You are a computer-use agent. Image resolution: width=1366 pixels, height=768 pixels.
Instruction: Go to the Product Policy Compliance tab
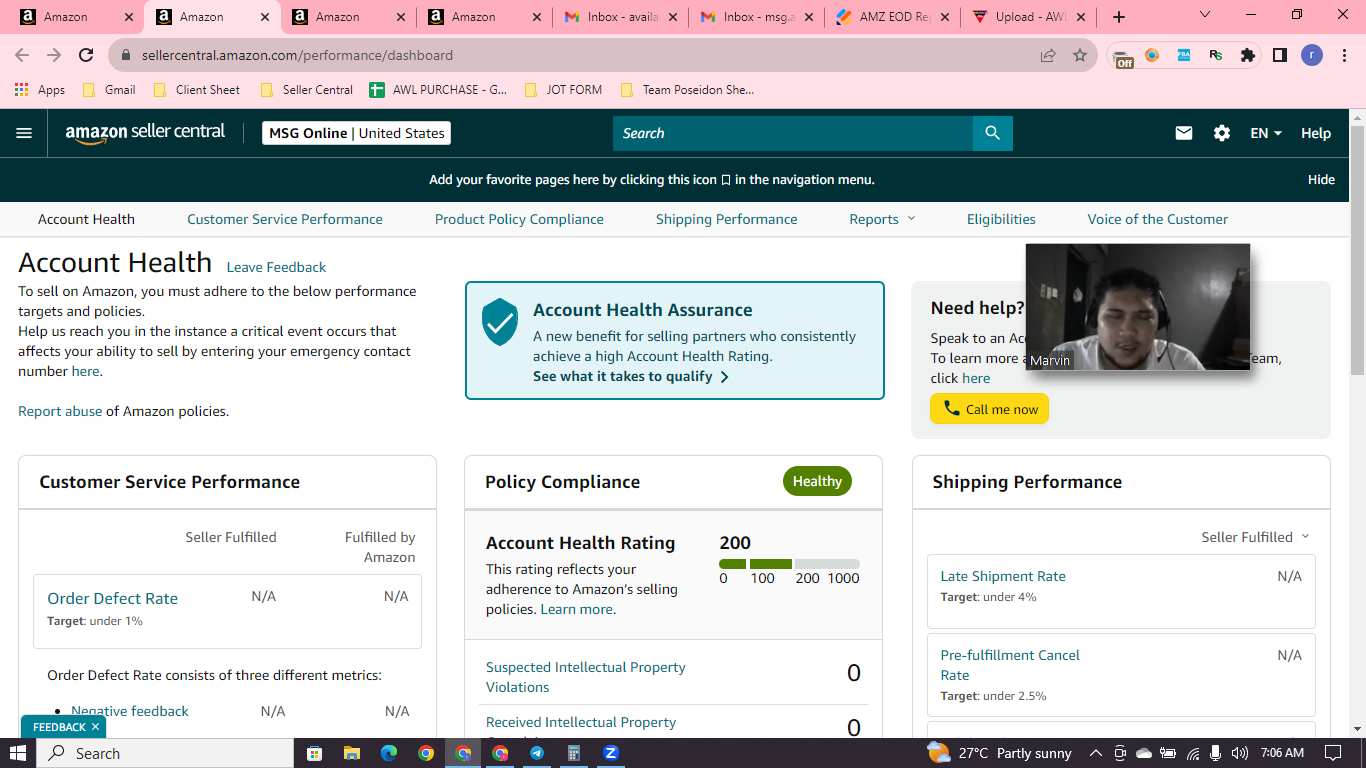(519, 219)
